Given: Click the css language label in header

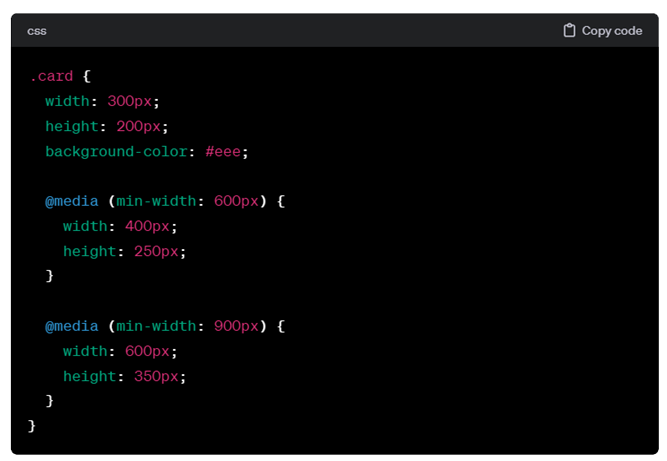Looking at the screenshot, I should coord(36,31).
